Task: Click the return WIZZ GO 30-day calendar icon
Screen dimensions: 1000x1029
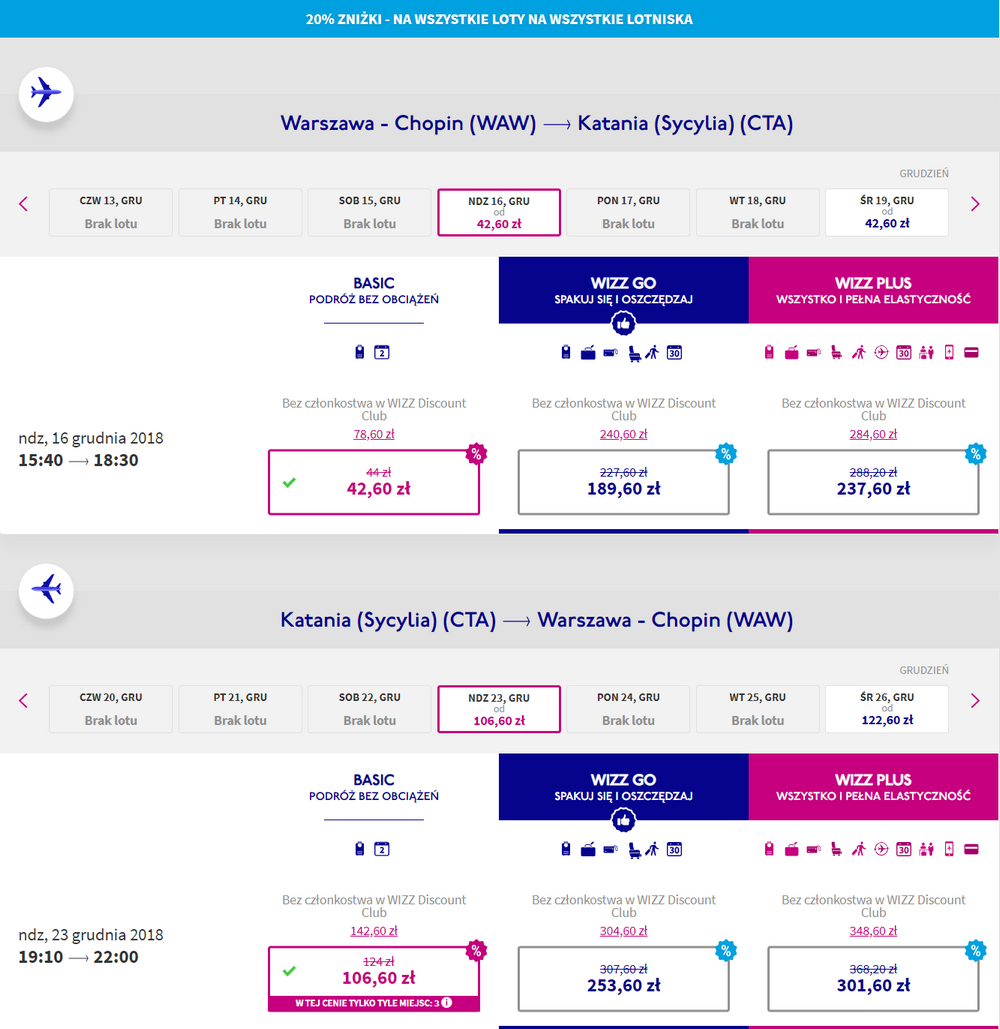Action: (x=675, y=850)
